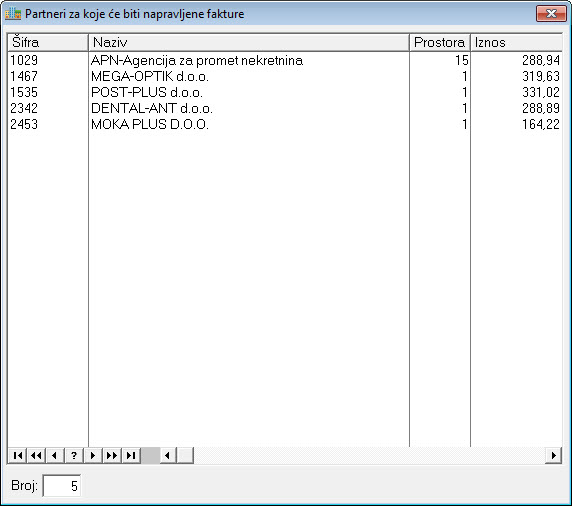Click horizontal scrollbar left arrow
572x506 pixels.
coord(168,455)
